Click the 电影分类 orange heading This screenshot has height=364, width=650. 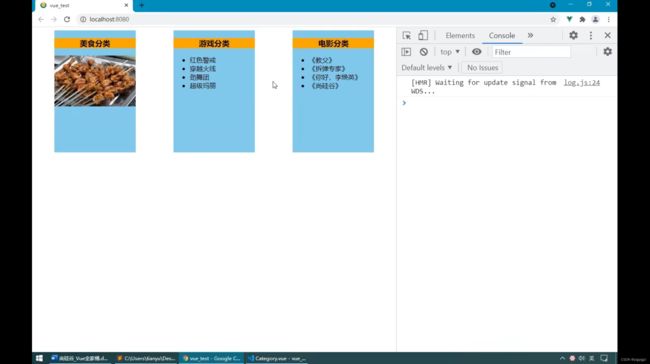[333, 43]
